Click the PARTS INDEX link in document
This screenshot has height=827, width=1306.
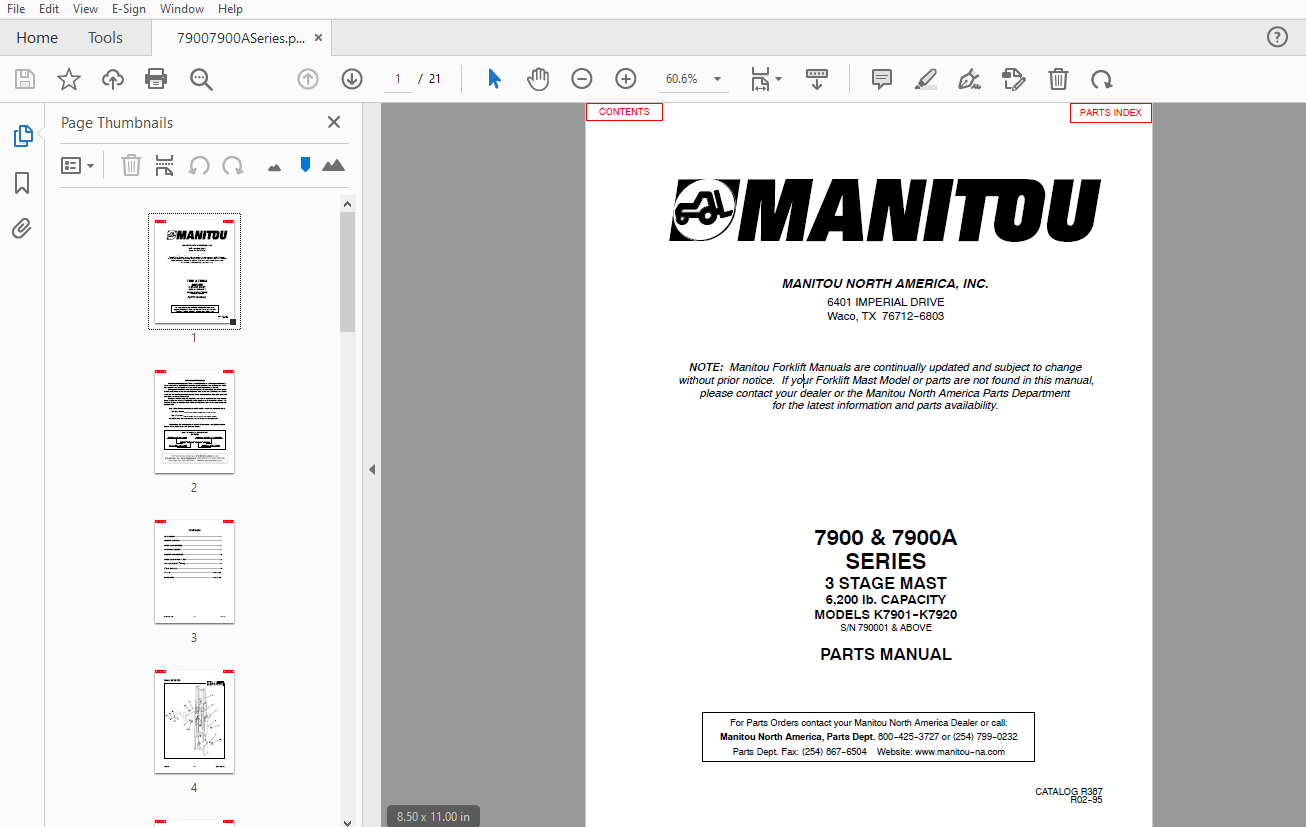point(1110,113)
